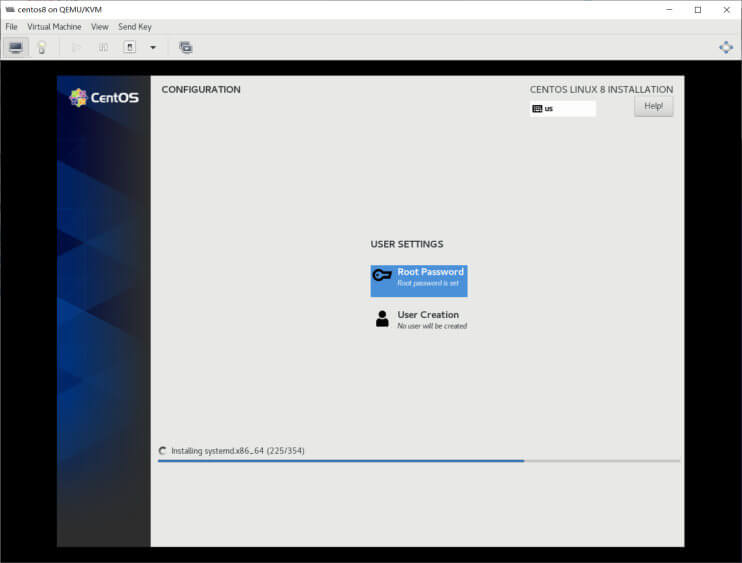
Task: Shut down the virtual machine button
Action: pyautogui.click(x=130, y=47)
